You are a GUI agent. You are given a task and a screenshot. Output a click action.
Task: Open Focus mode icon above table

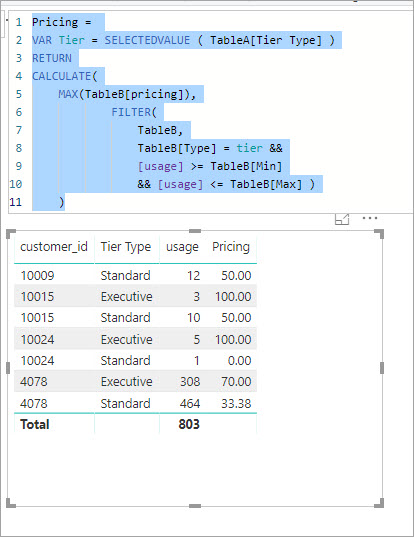tap(342, 219)
